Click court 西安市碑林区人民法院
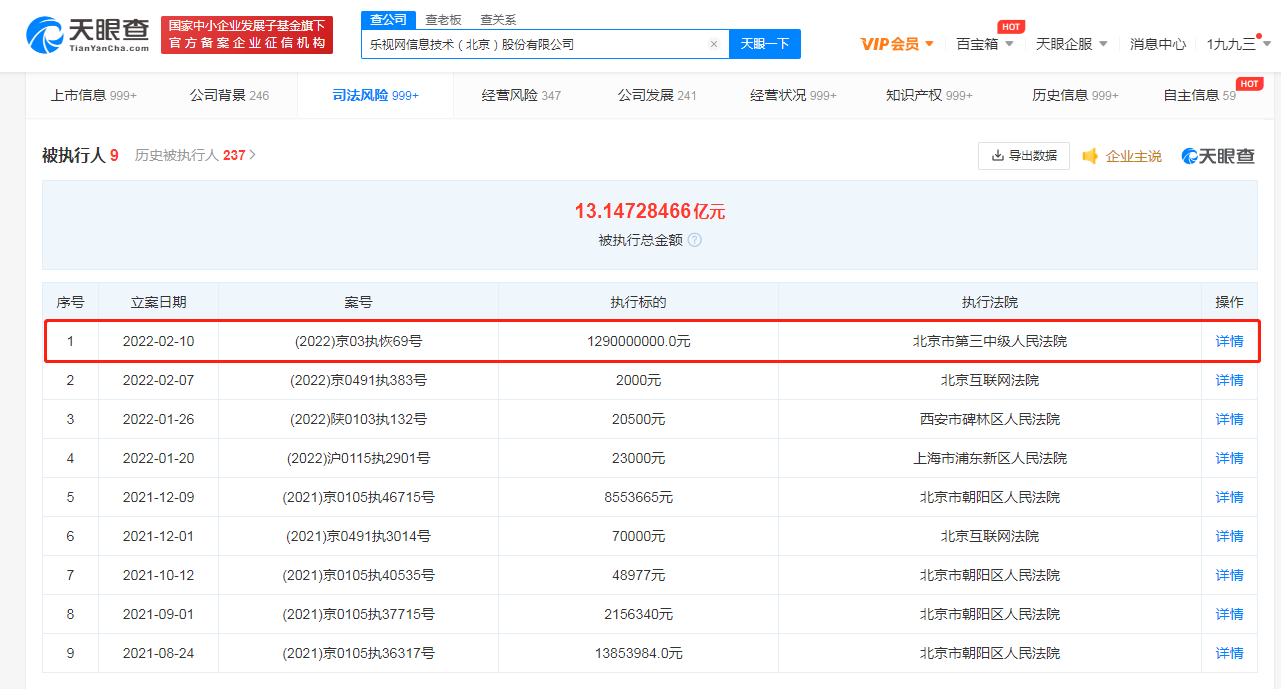Image resolution: width=1281 pixels, height=689 pixels. point(990,419)
